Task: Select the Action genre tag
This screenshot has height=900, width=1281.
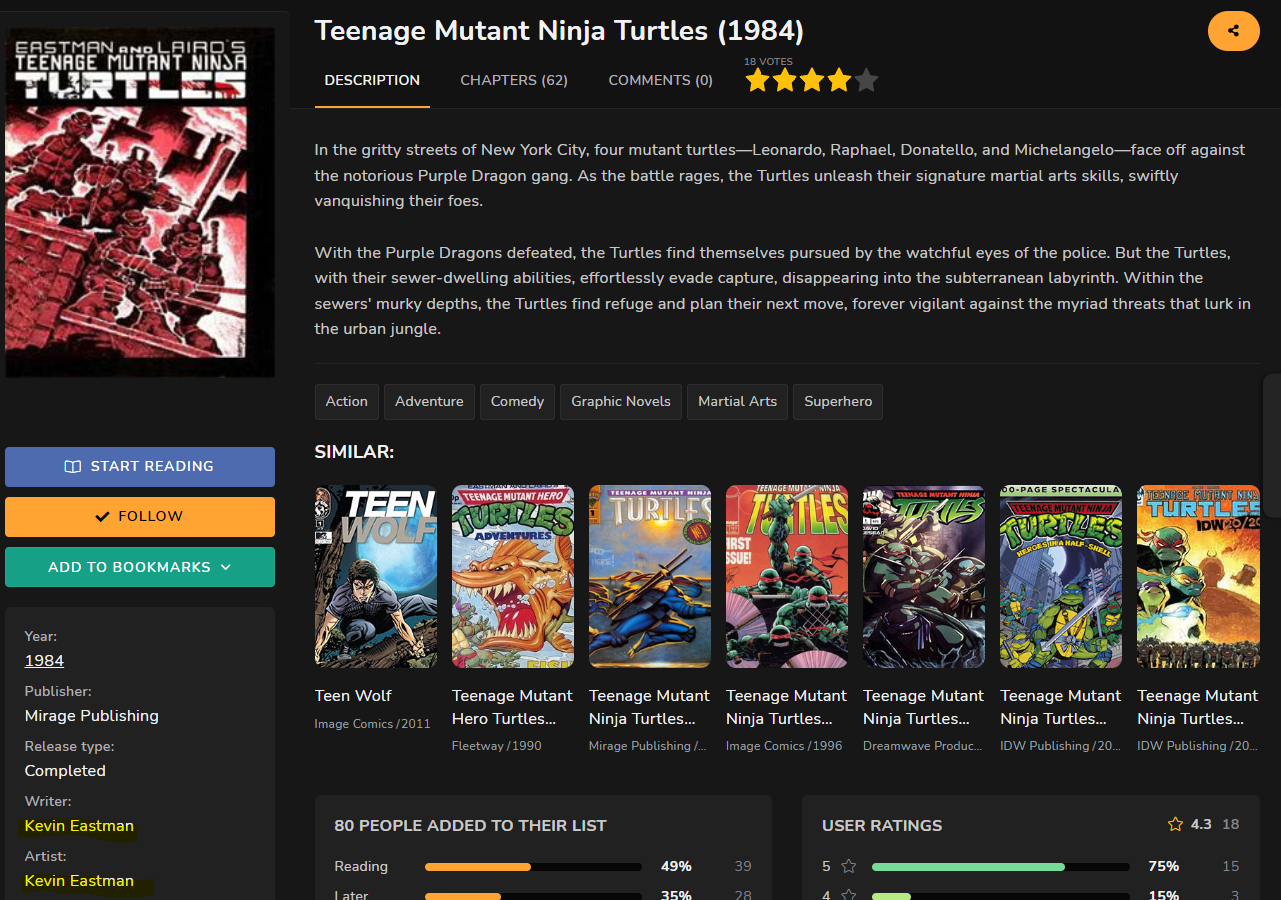Action: (347, 401)
